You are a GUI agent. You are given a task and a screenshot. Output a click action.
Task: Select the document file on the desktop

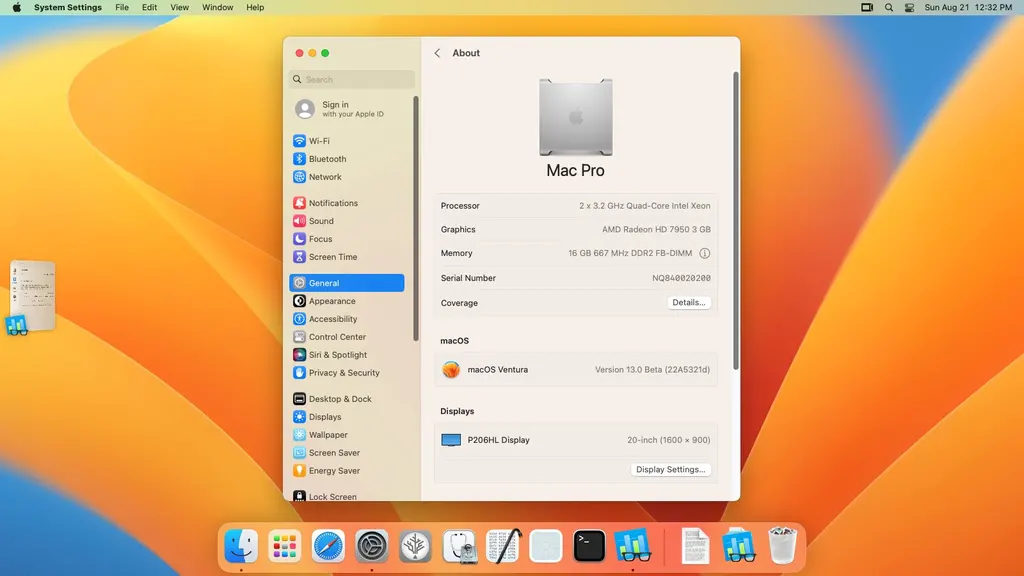pos(31,297)
